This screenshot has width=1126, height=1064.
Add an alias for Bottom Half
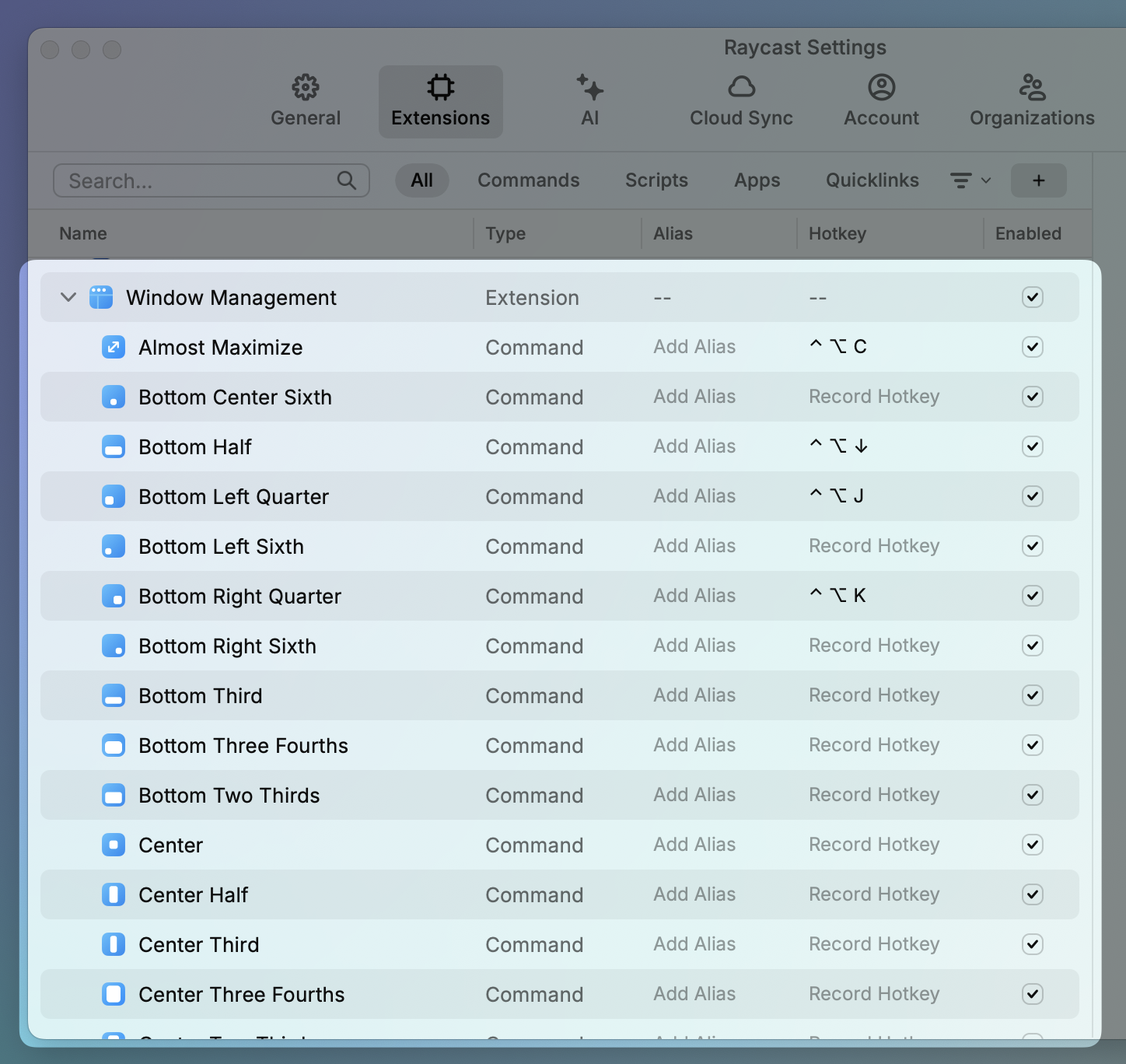[694, 446]
